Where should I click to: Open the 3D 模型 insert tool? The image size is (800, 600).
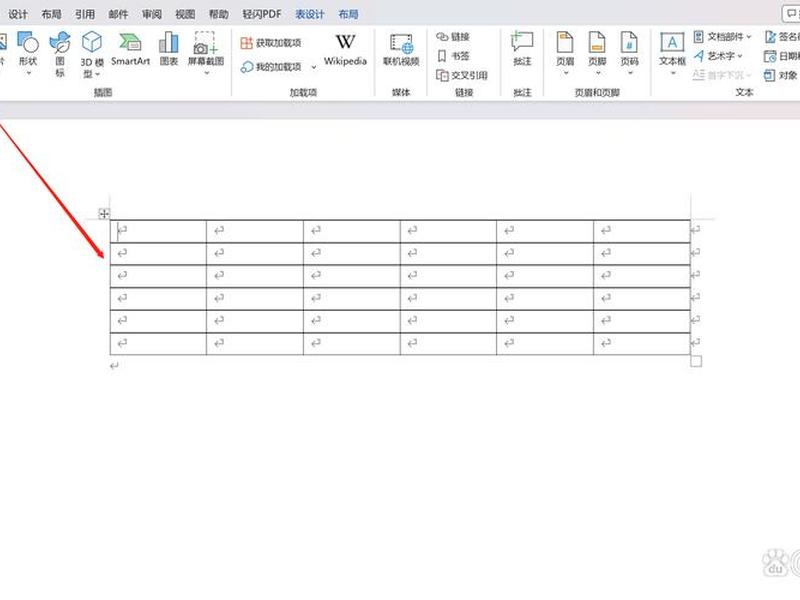(x=92, y=55)
